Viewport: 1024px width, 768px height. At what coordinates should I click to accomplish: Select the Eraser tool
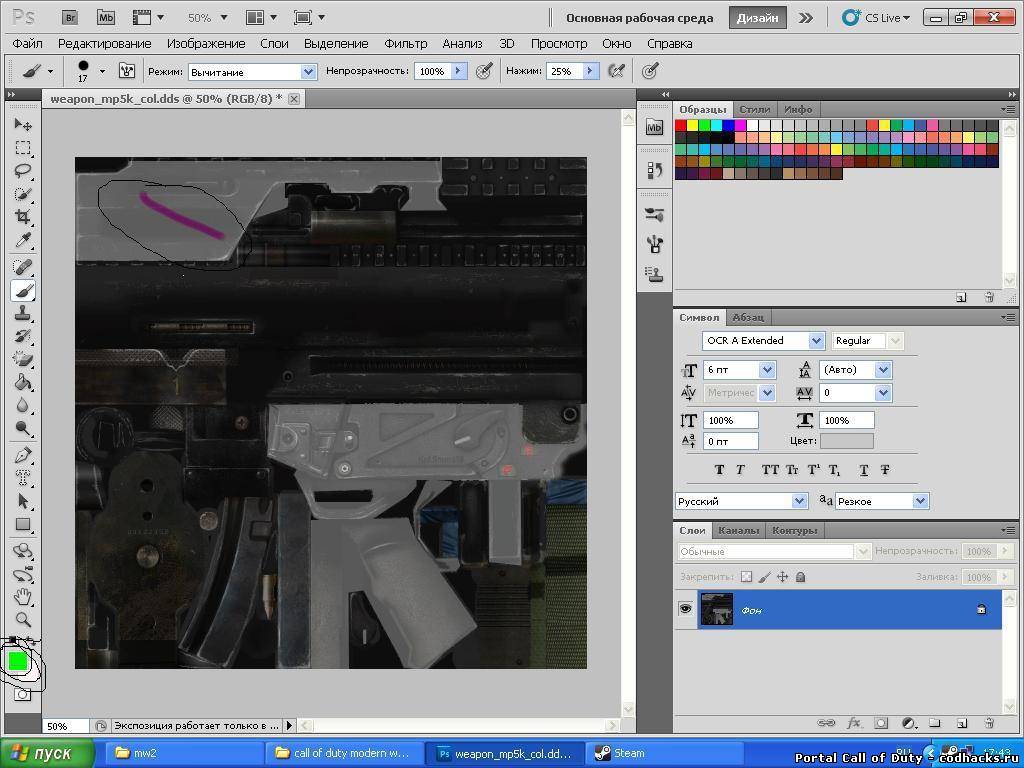pos(23,359)
